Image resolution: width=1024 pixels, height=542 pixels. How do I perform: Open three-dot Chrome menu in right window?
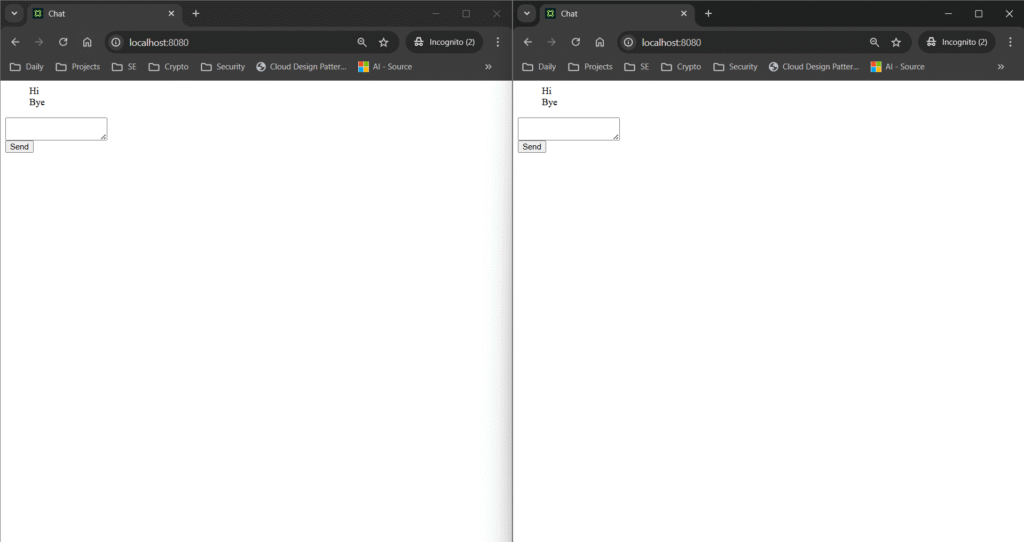tap(1010, 42)
